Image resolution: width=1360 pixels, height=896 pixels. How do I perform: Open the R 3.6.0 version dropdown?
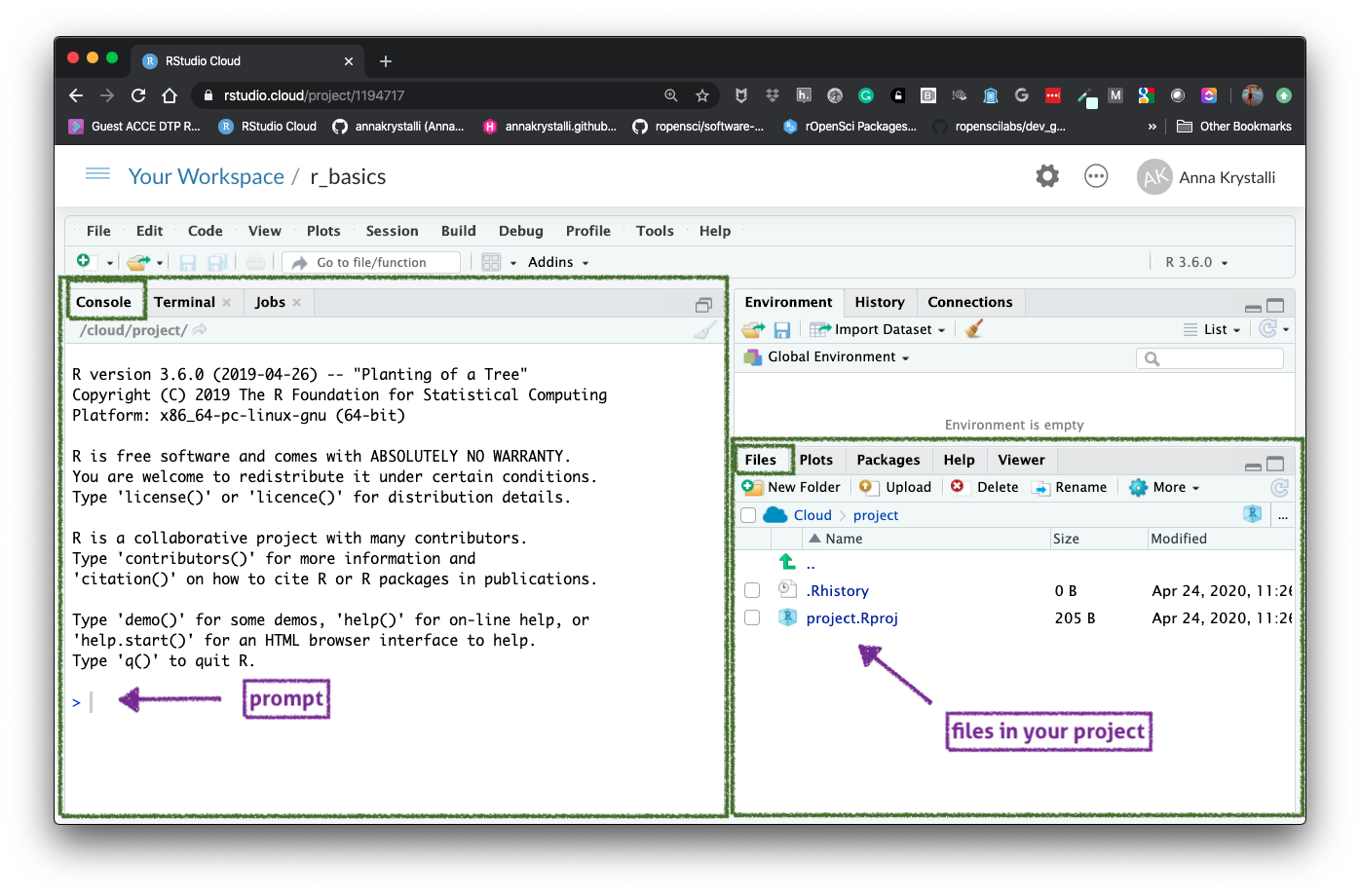(1196, 262)
